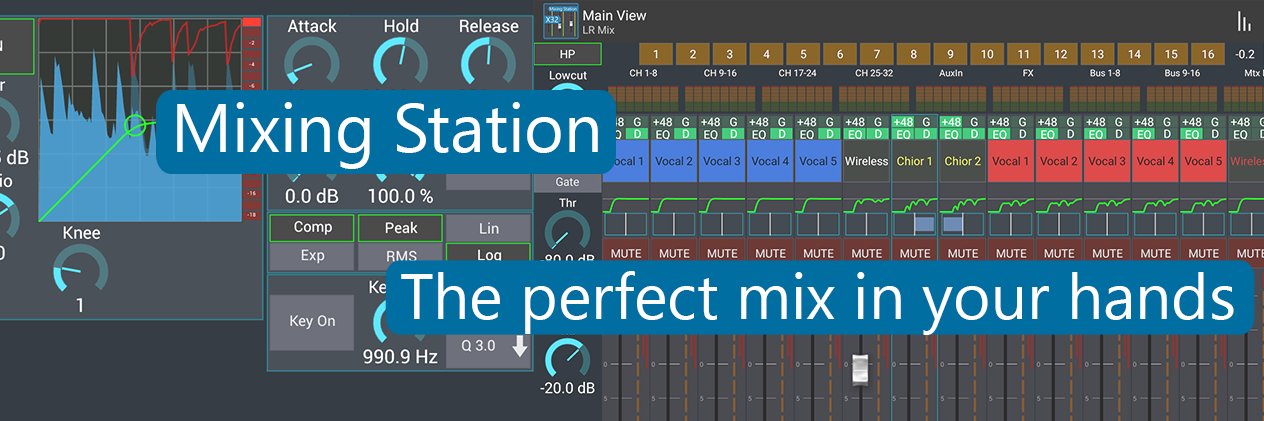The width and height of the screenshot is (1264, 421).
Task: Enable the Exp mode button
Action: 312,255
